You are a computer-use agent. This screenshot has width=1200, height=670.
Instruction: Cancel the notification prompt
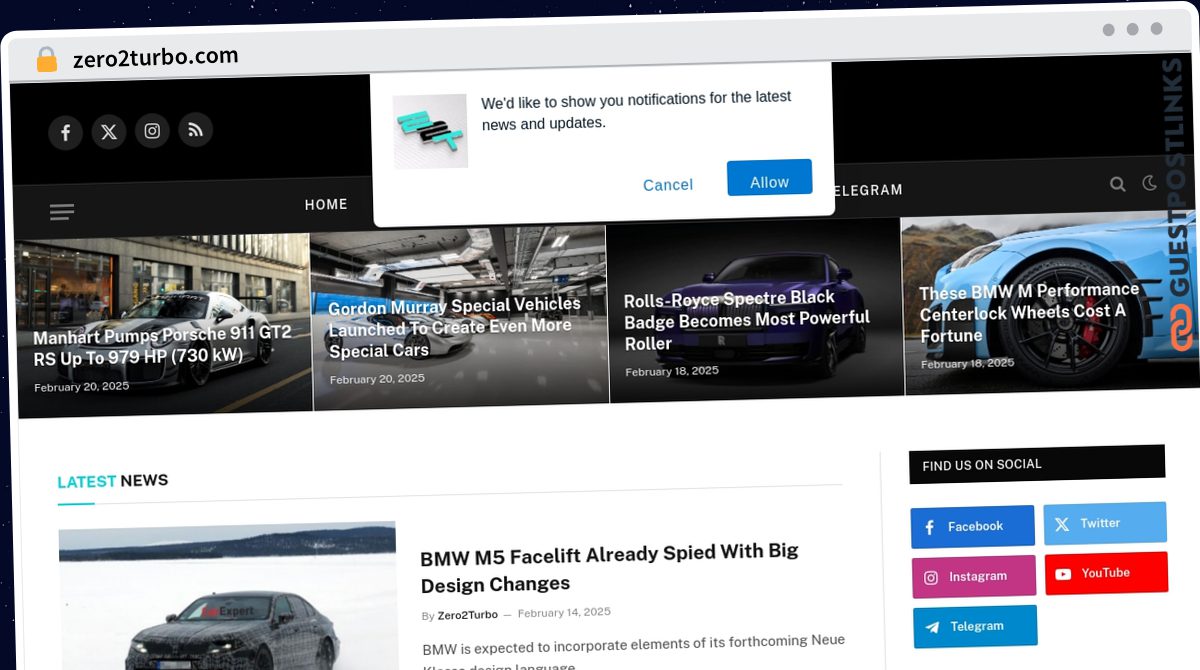[668, 185]
